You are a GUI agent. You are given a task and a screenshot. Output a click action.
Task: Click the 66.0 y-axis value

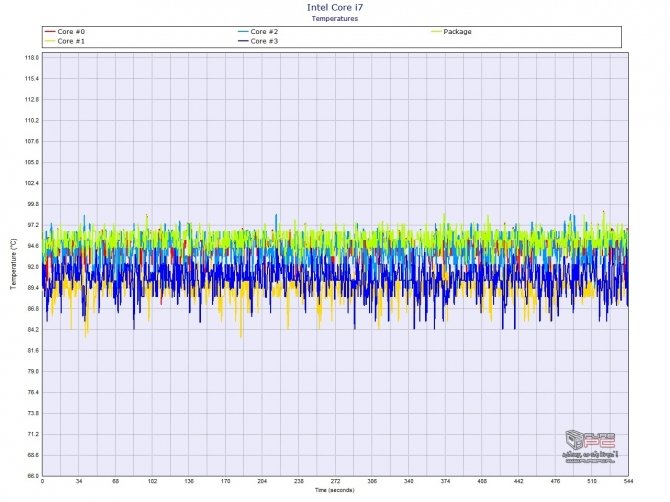(x=33, y=476)
